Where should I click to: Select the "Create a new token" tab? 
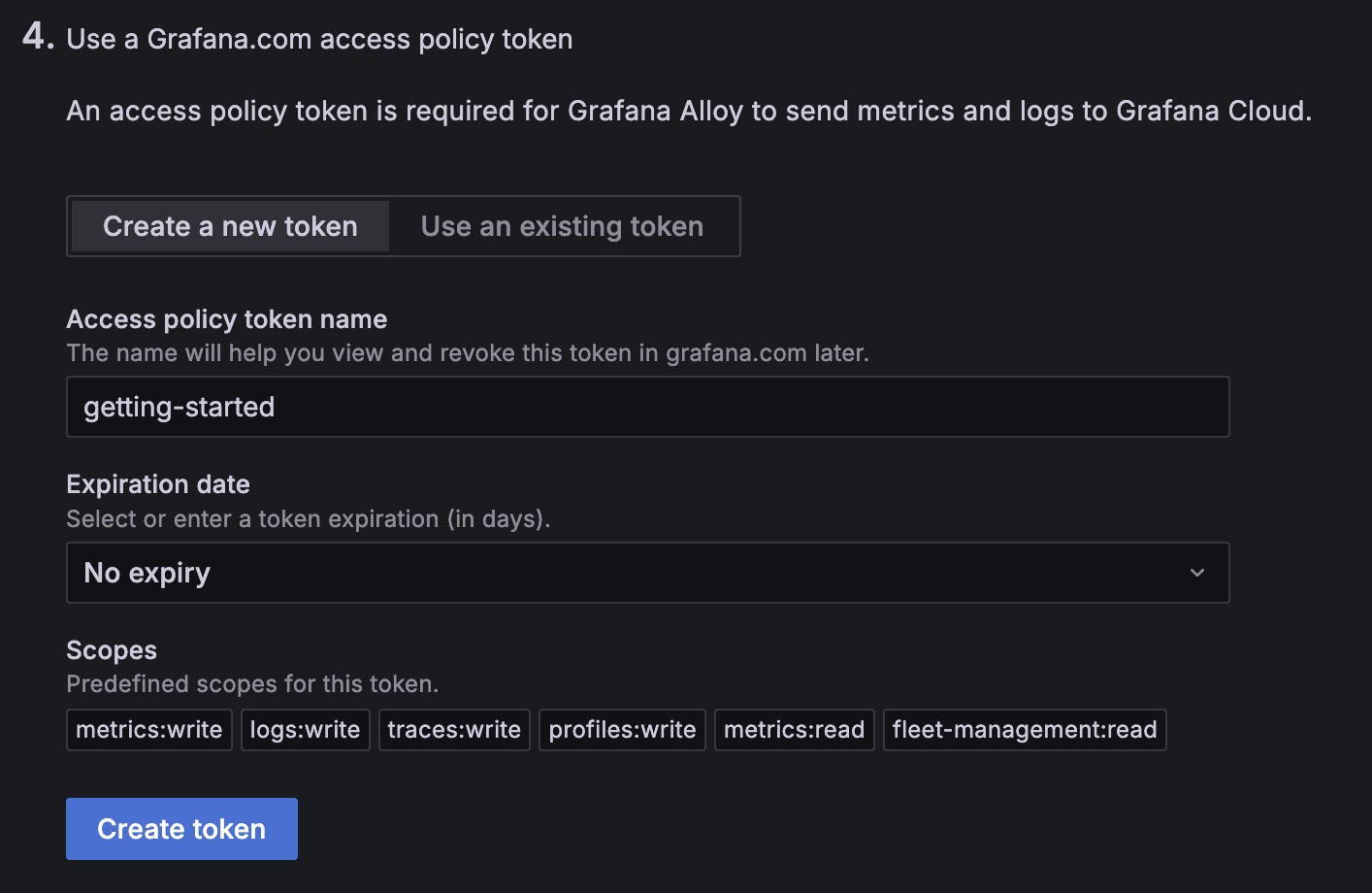(x=230, y=226)
